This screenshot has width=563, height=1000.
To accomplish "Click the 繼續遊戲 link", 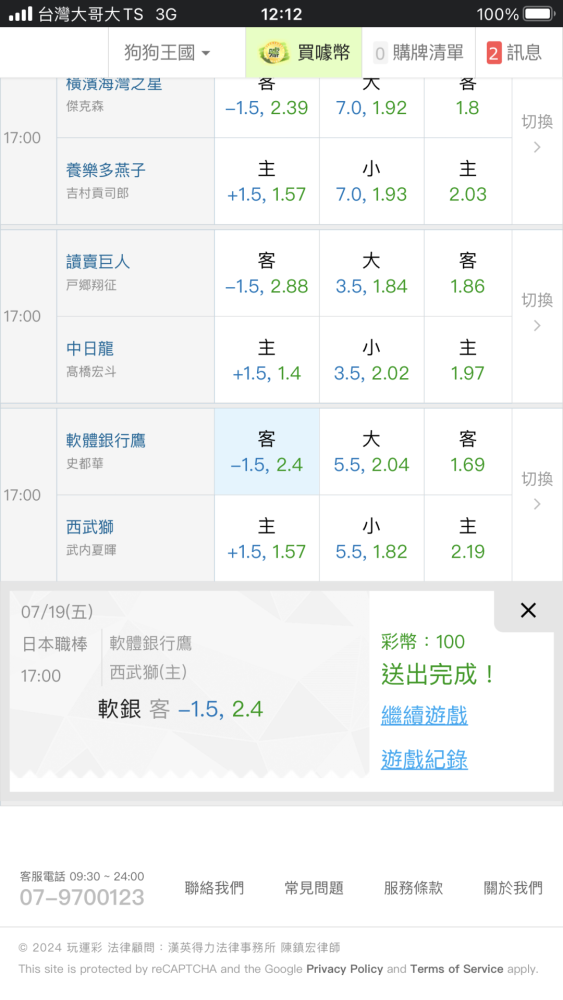I will 425,715.
